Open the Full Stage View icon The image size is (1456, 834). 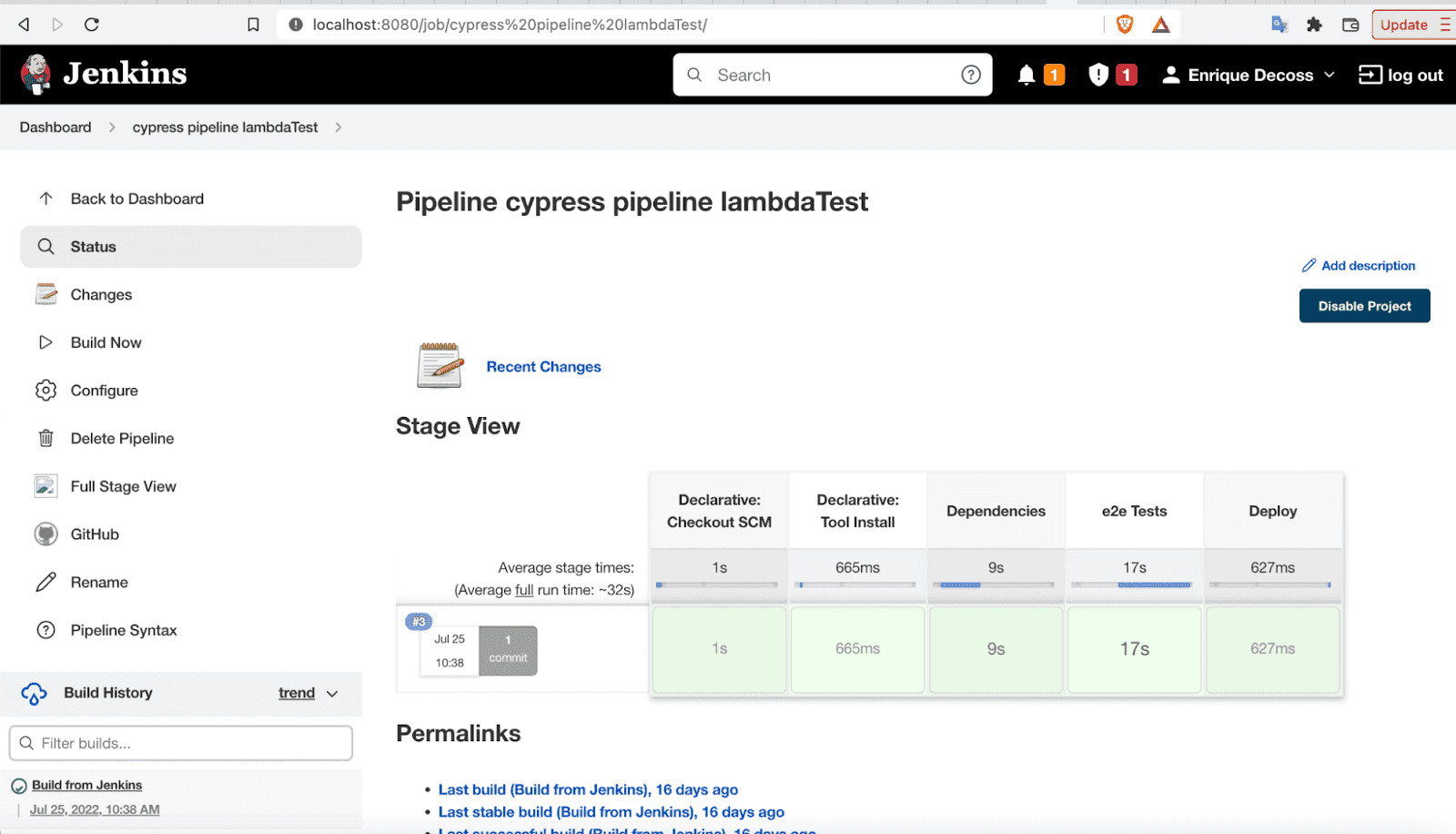click(x=45, y=486)
